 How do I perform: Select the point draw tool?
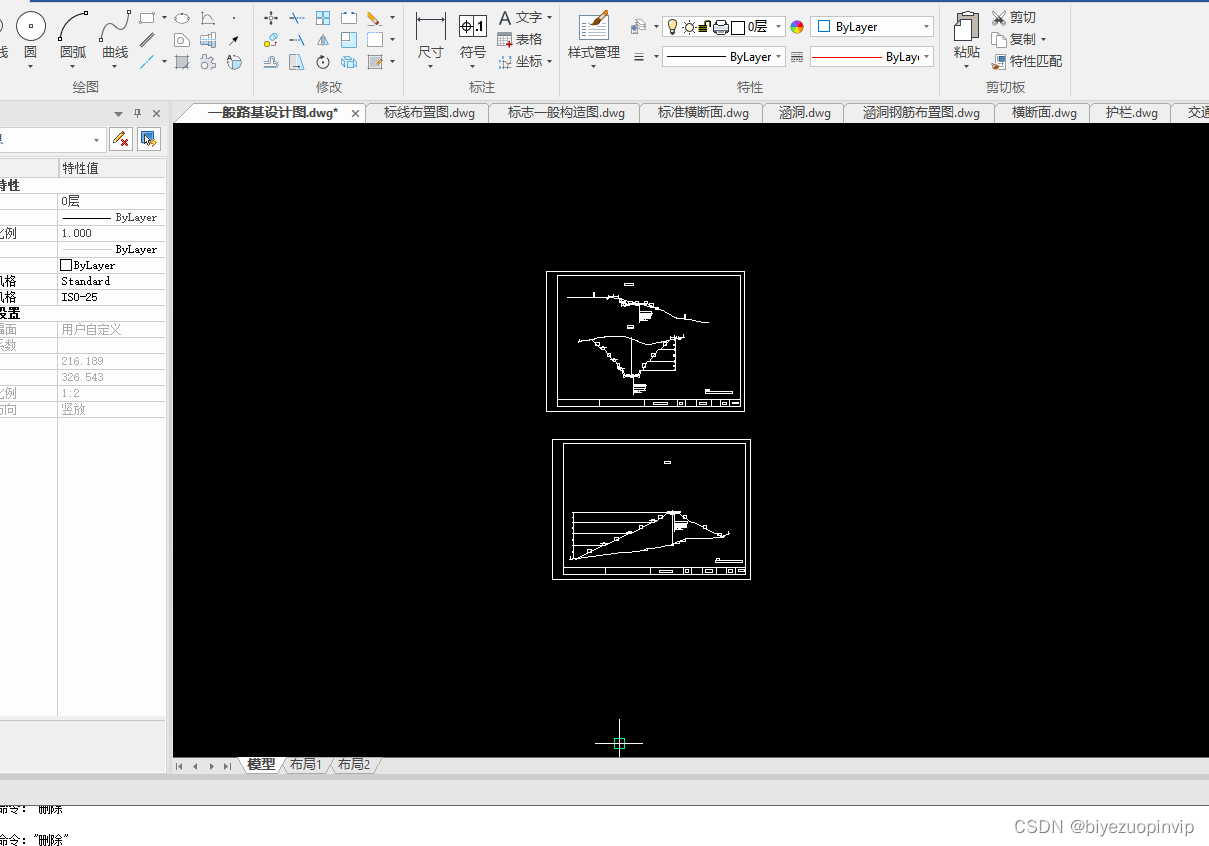[234, 18]
